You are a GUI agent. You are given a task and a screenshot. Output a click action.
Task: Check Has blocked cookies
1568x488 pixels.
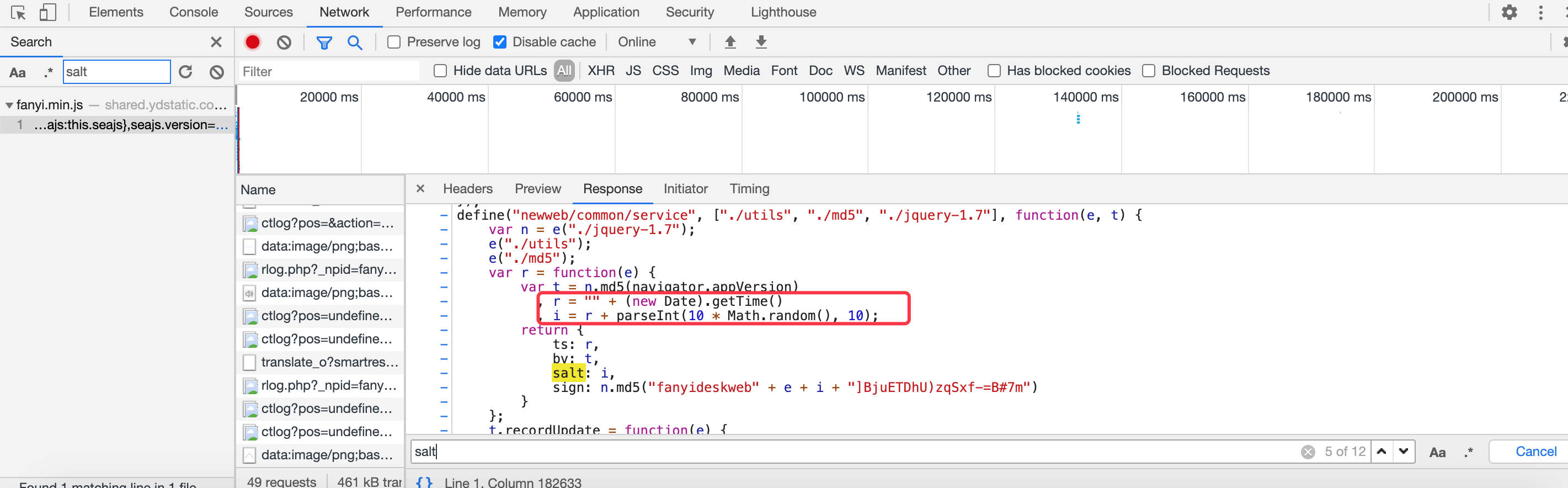point(994,71)
